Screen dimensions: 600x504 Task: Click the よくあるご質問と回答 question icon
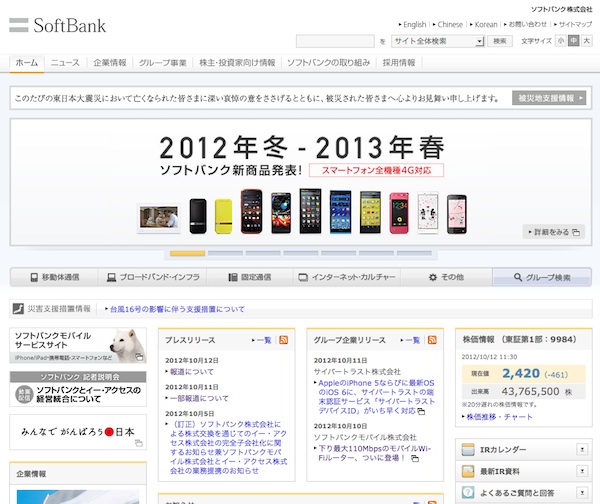pos(468,493)
